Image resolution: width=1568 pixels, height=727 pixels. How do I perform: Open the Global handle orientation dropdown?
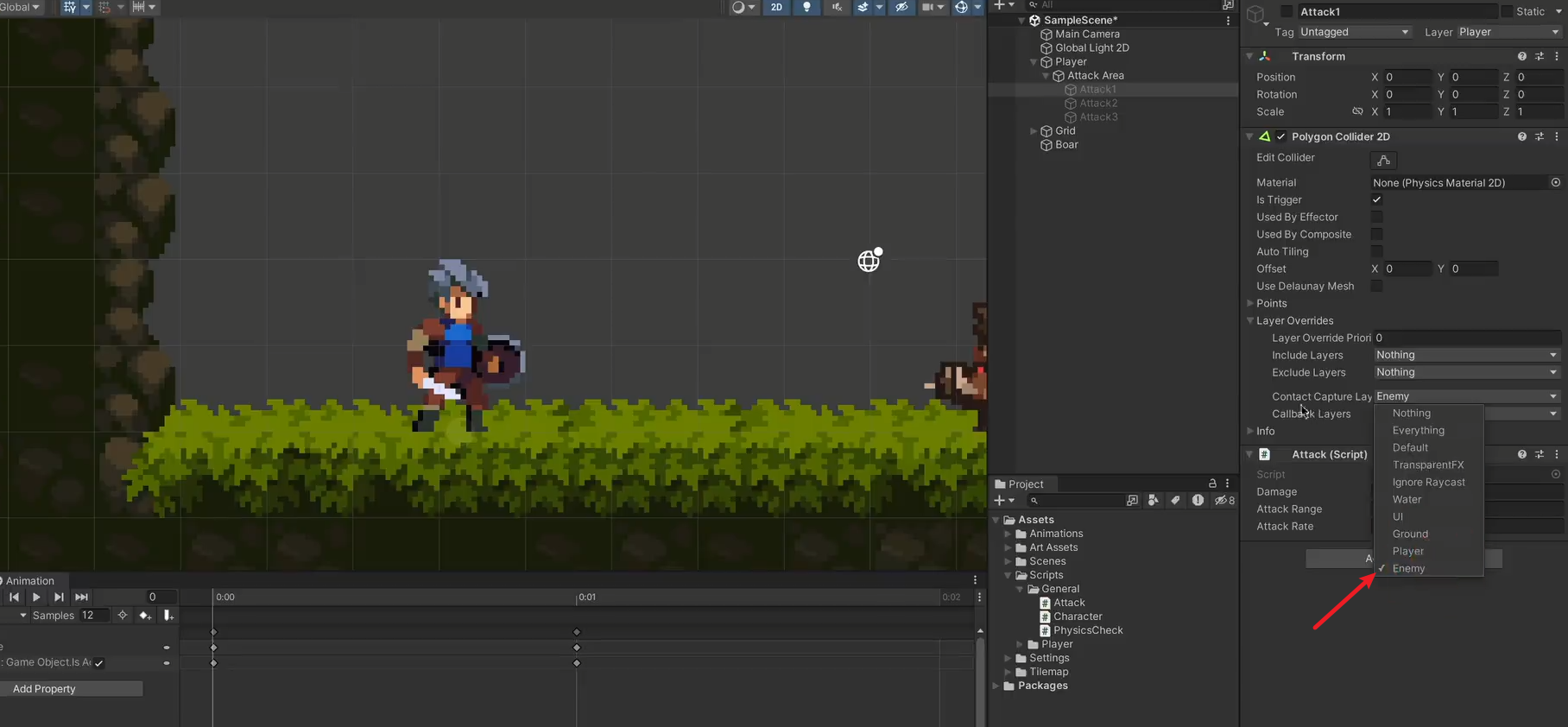[x=20, y=7]
